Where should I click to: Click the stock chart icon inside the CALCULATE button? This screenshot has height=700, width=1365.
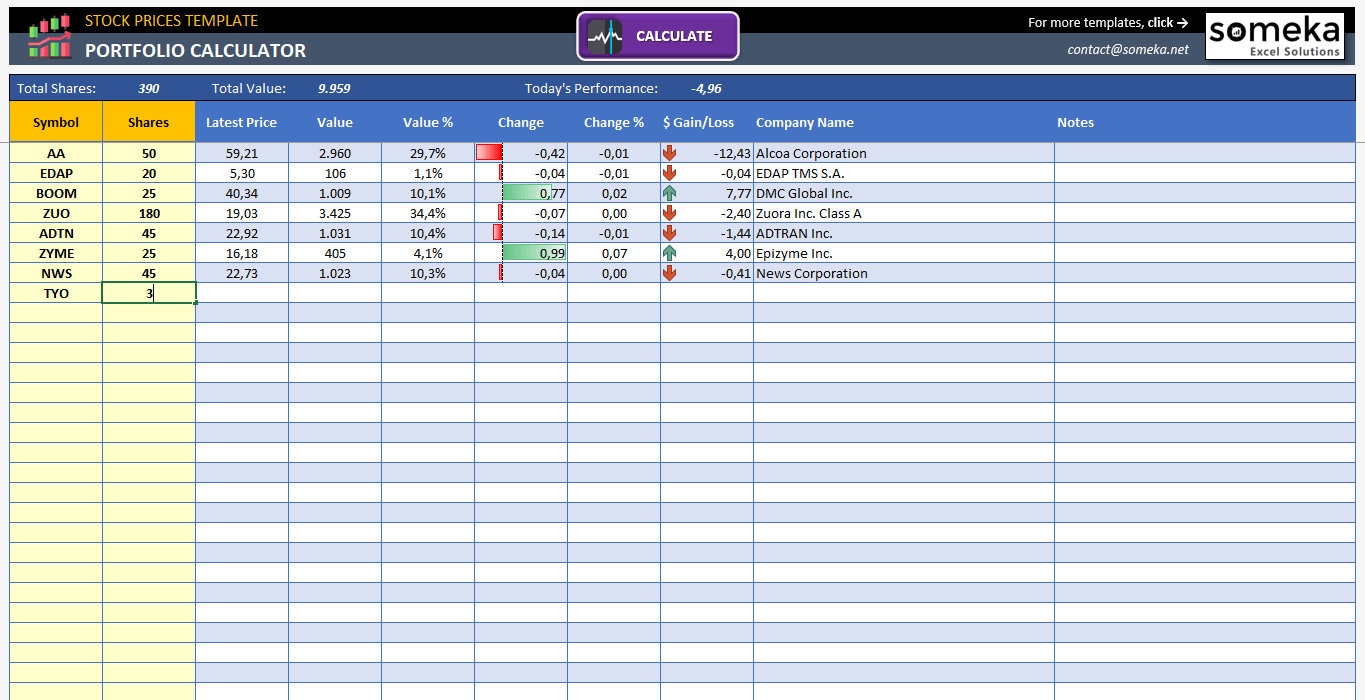[x=605, y=36]
